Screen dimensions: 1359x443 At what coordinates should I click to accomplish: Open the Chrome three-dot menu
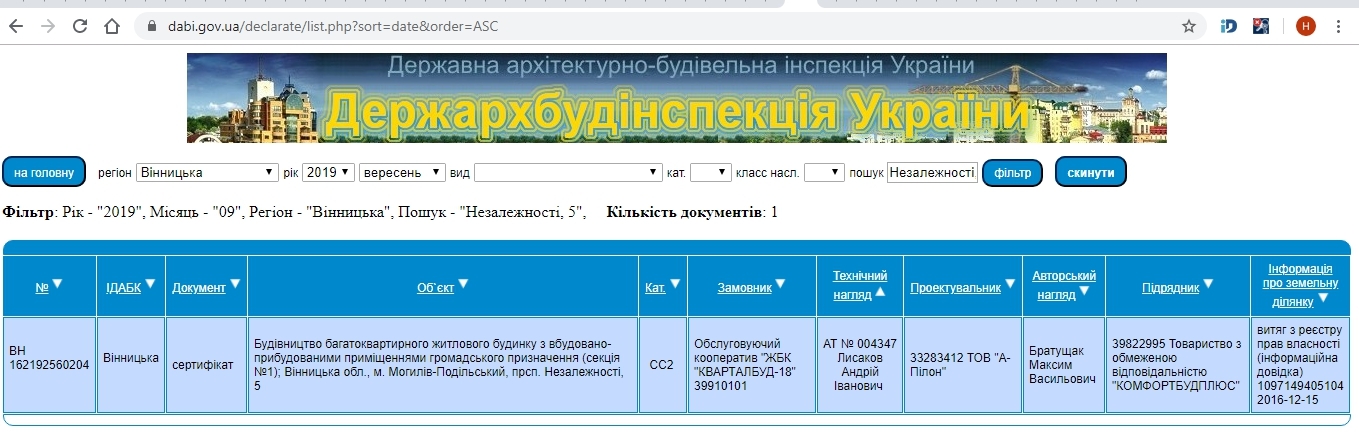tap(1338, 27)
